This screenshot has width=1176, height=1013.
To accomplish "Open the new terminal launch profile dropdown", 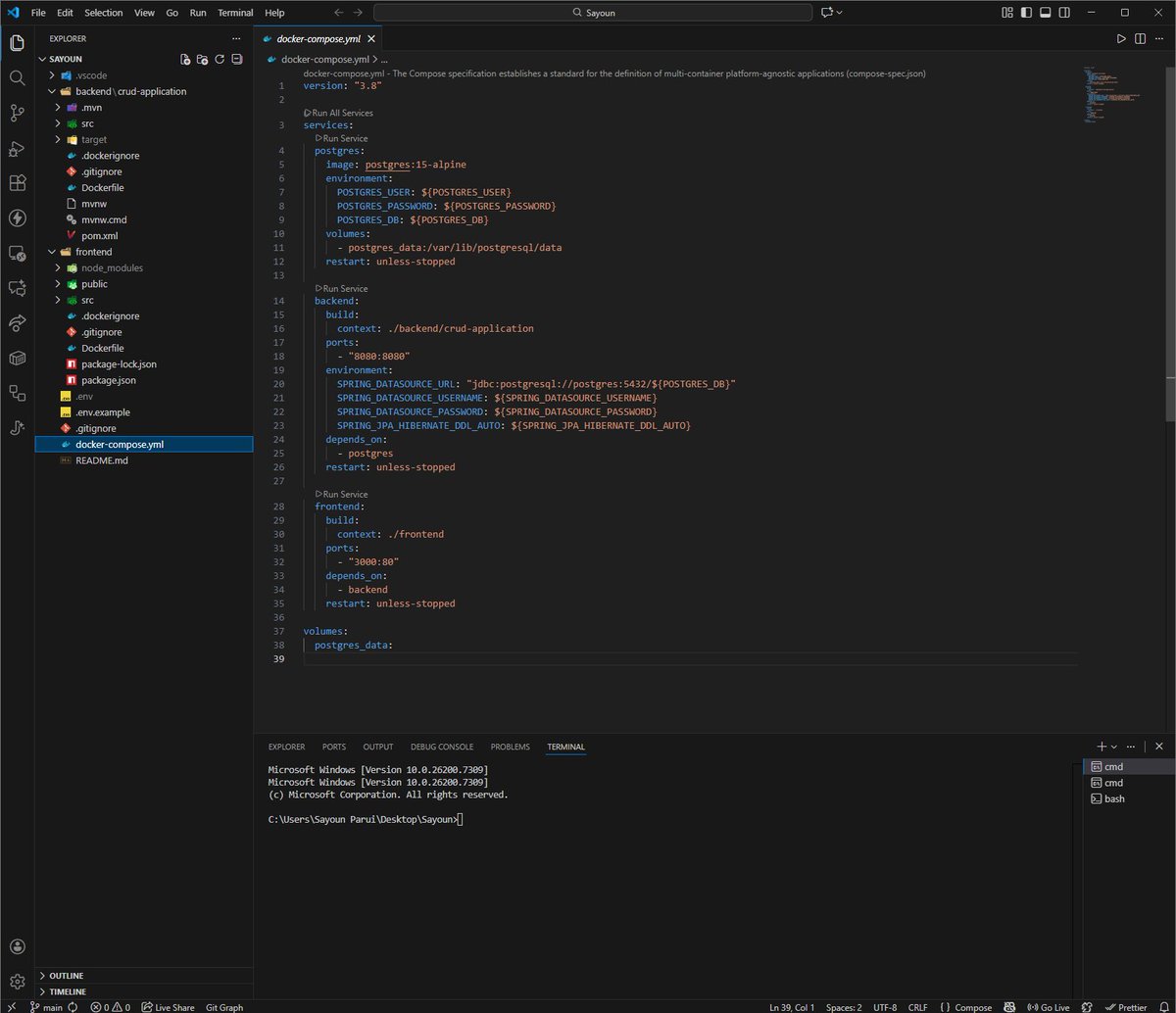I will point(1114,747).
